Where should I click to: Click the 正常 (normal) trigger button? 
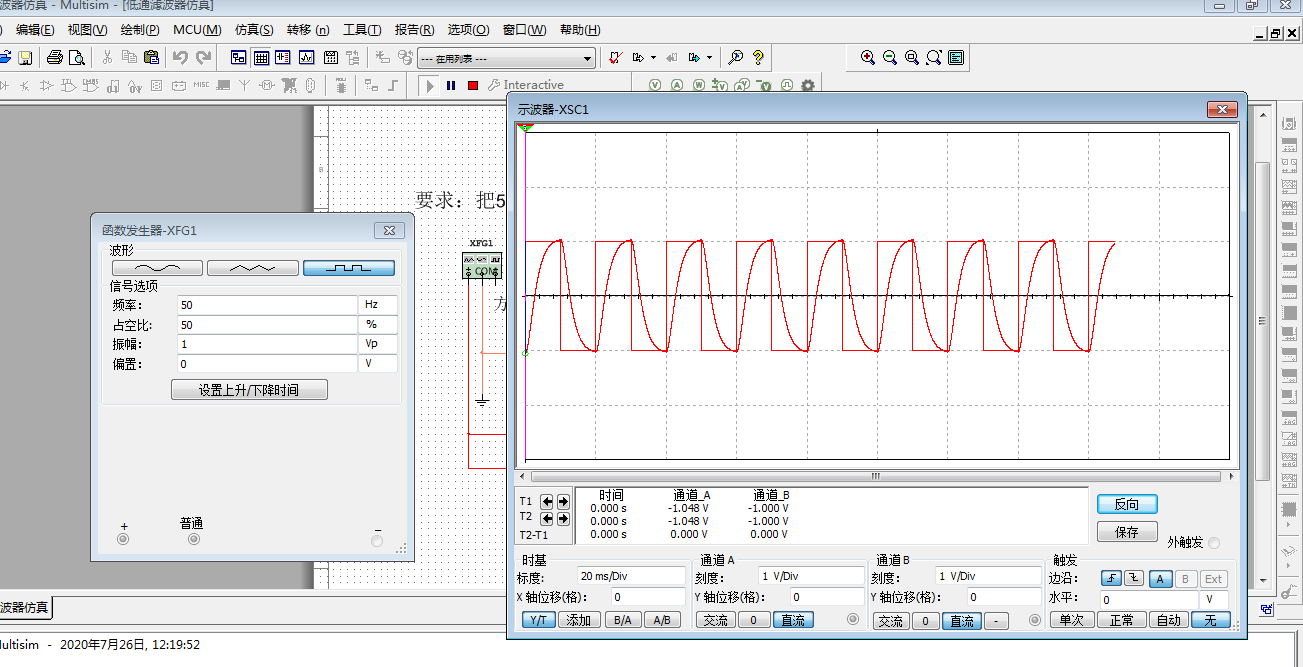click(x=1121, y=620)
